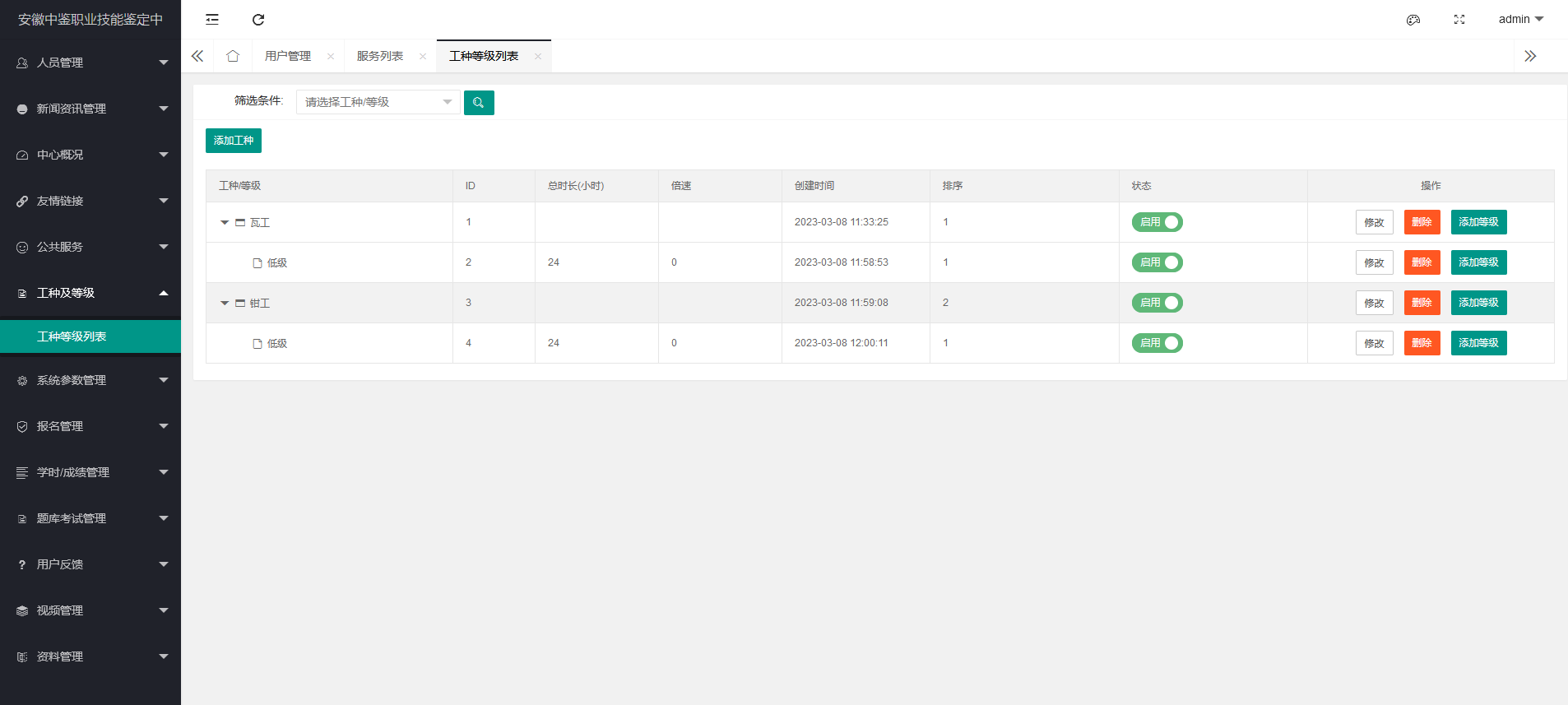Image resolution: width=1568 pixels, height=705 pixels.
Task: Close the 服务列表 tab
Action: 423,57
